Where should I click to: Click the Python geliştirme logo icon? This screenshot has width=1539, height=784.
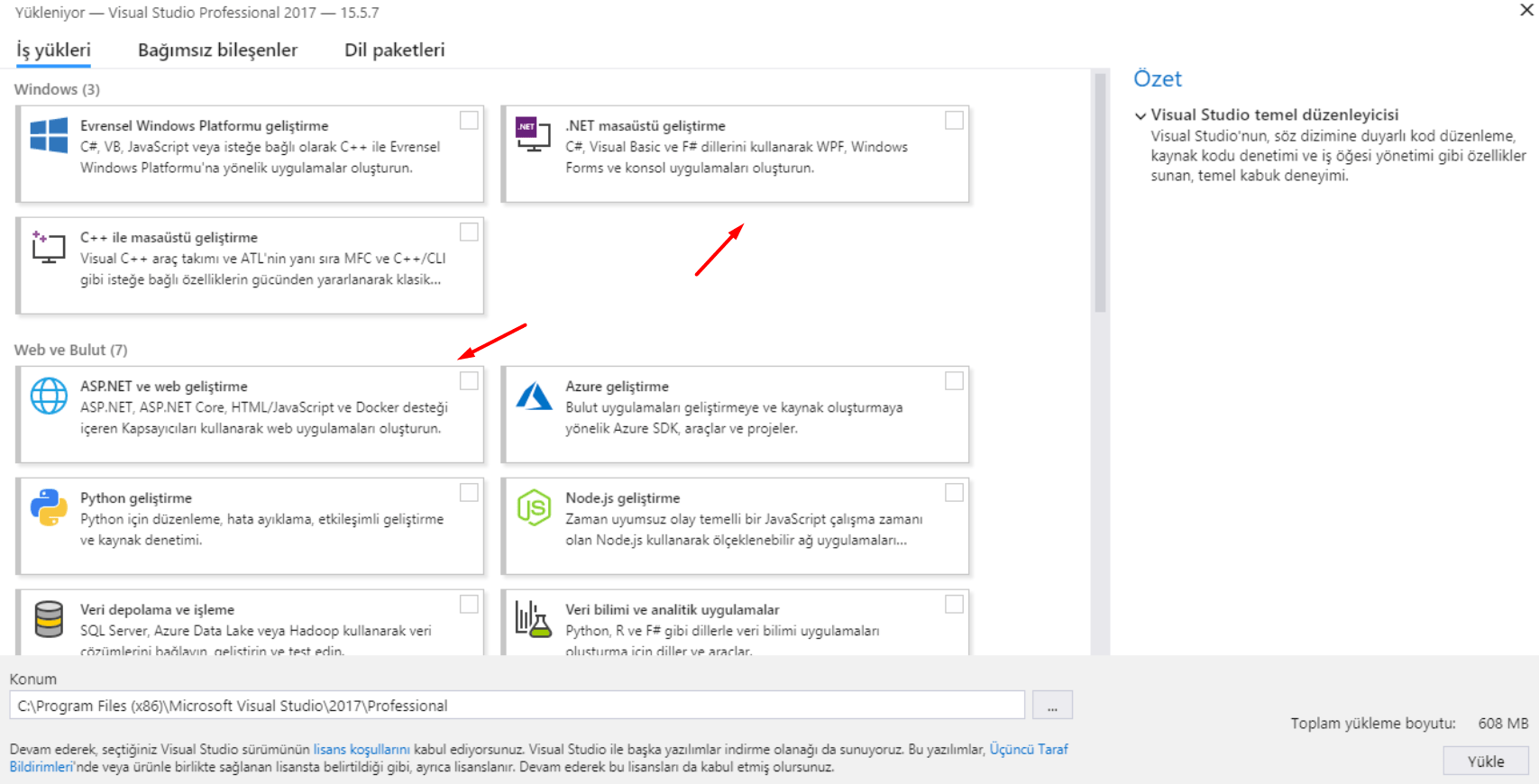coord(49,507)
